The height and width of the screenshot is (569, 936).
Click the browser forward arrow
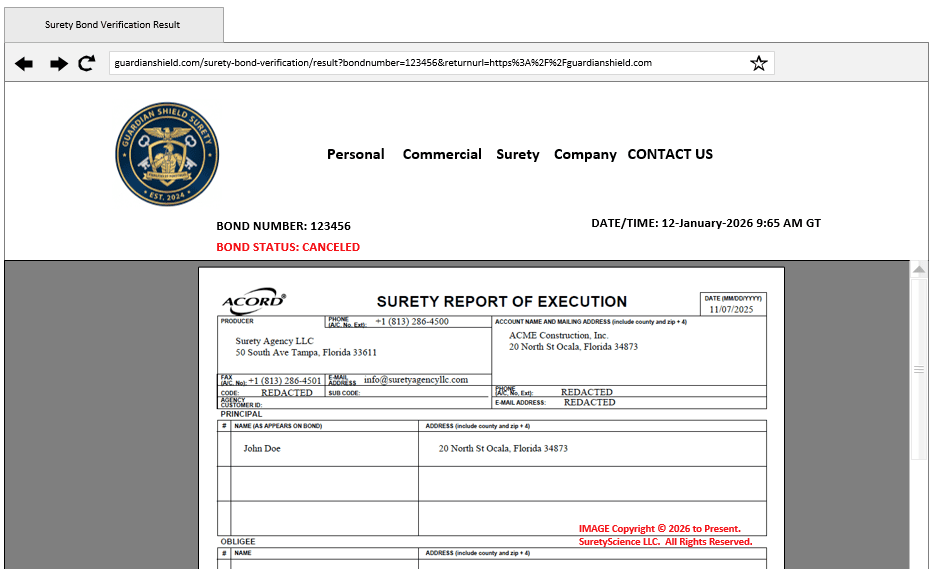(x=59, y=63)
